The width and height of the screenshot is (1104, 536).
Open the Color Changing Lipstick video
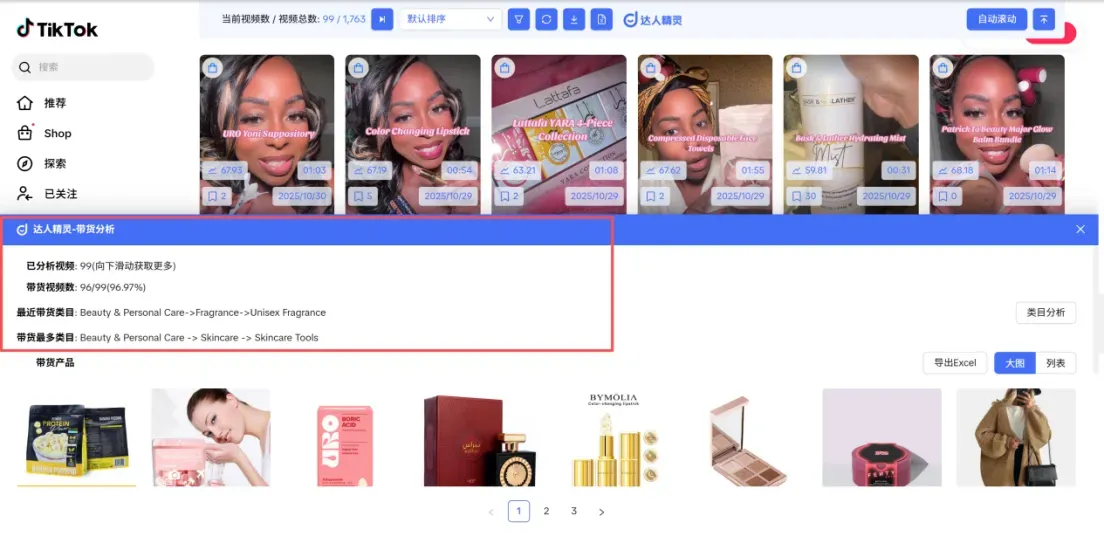tap(413, 134)
